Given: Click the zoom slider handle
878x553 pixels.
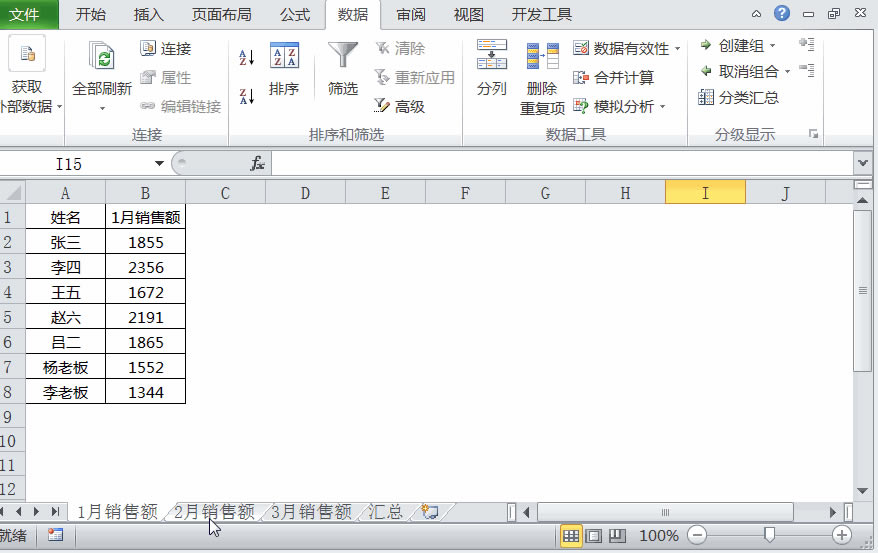Looking at the screenshot, I should tap(769, 535).
